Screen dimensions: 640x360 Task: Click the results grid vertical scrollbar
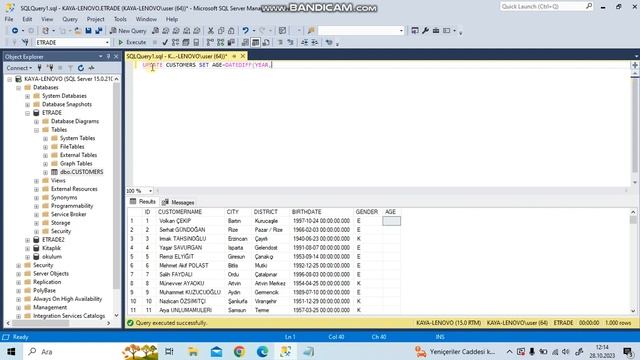coord(633,261)
